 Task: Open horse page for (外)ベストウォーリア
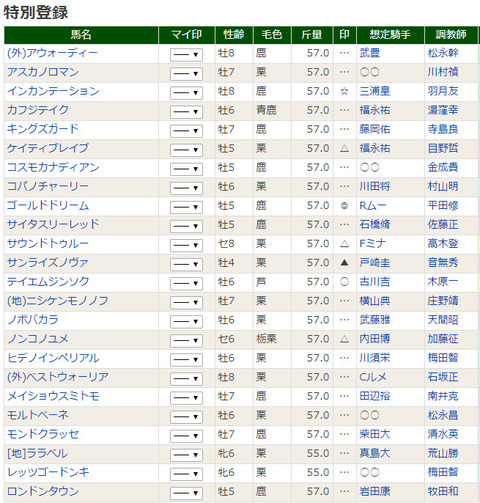58,377
